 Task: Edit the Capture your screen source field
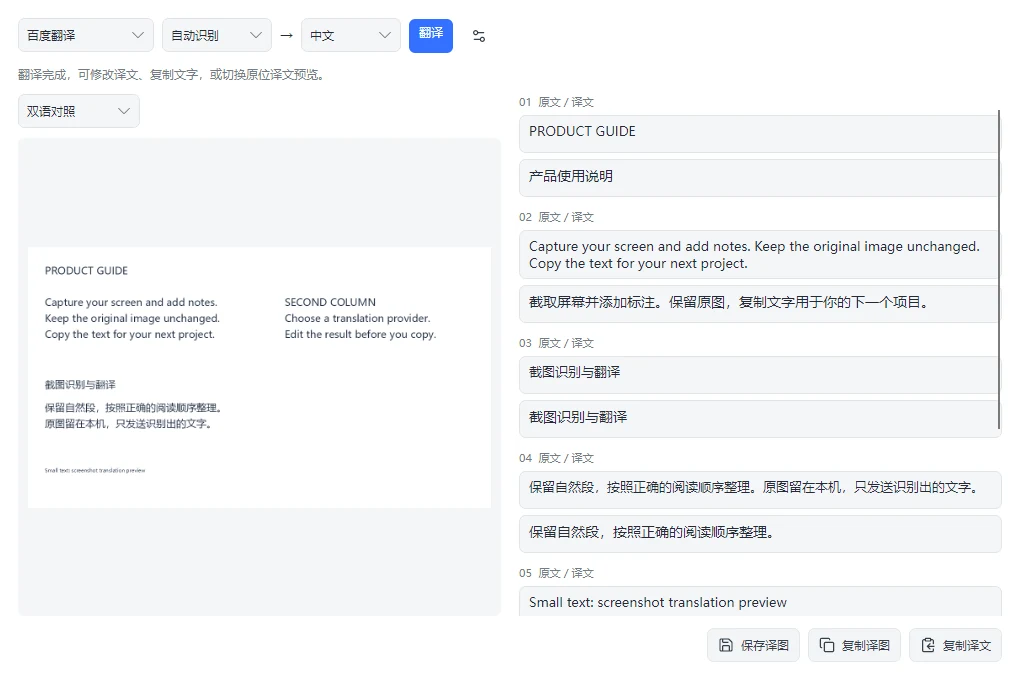click(x=758, y=254)
